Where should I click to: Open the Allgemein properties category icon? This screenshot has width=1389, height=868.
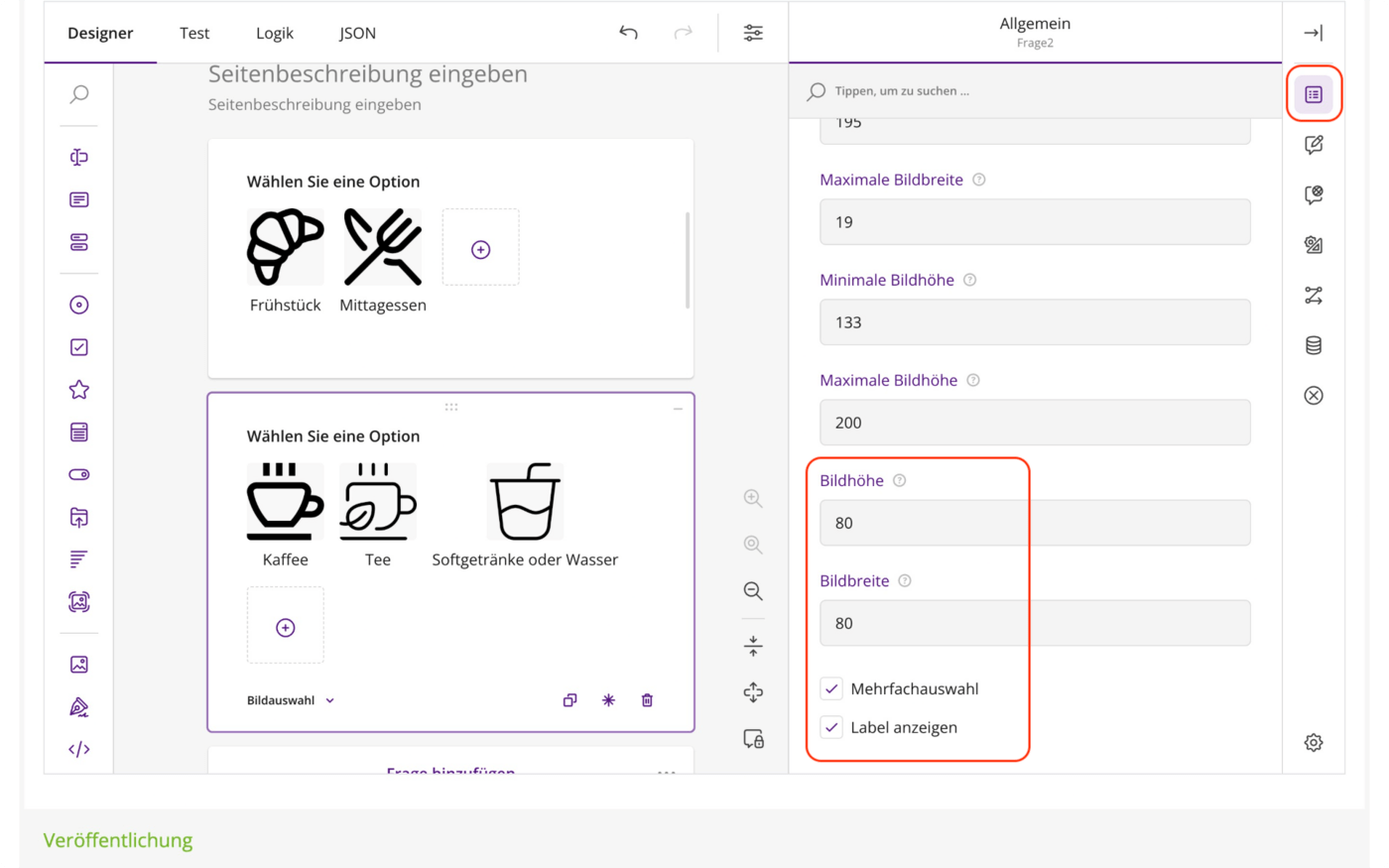pos(1314,94)
